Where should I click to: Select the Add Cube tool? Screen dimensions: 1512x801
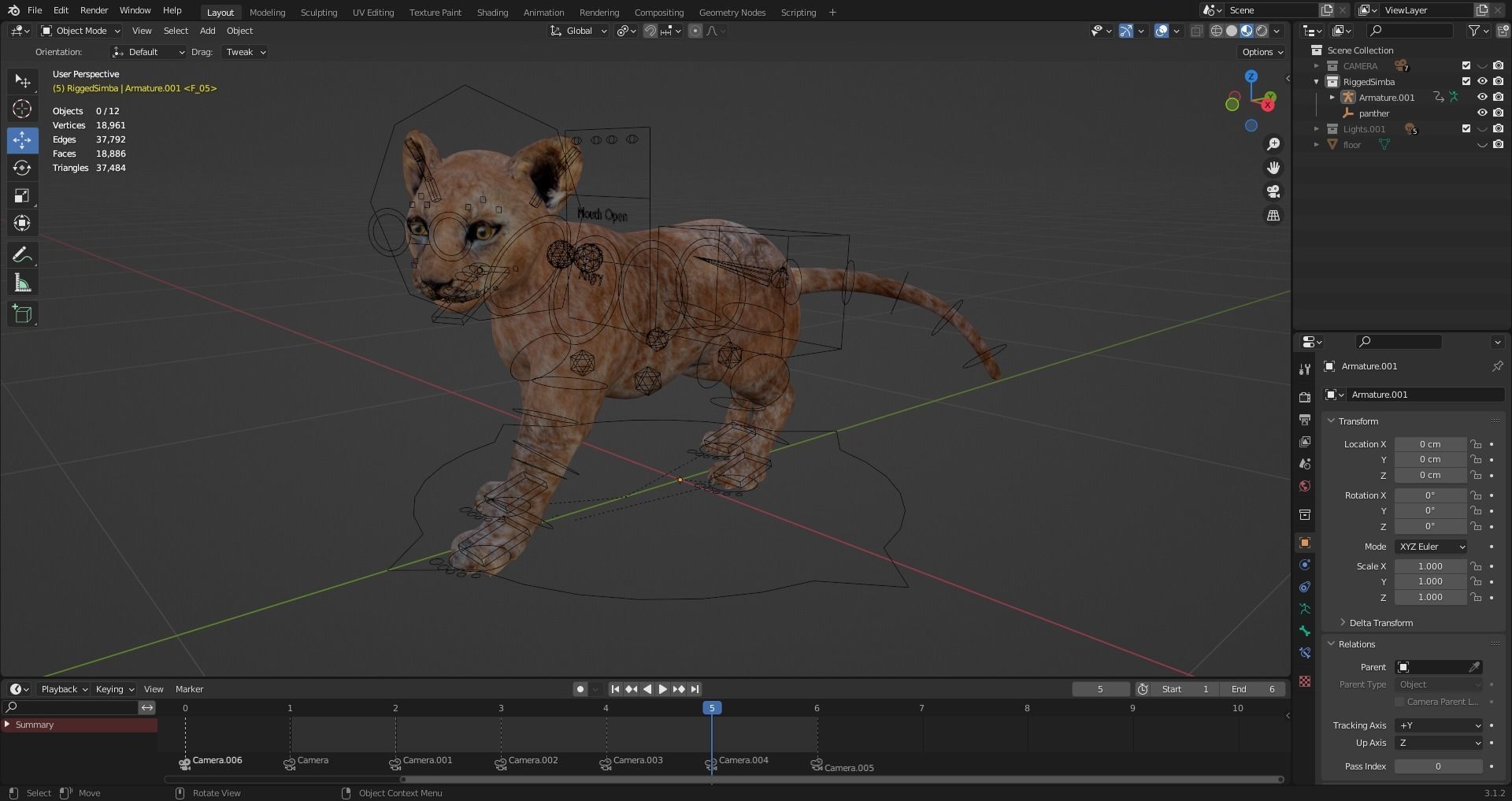[x=22, y=314]
